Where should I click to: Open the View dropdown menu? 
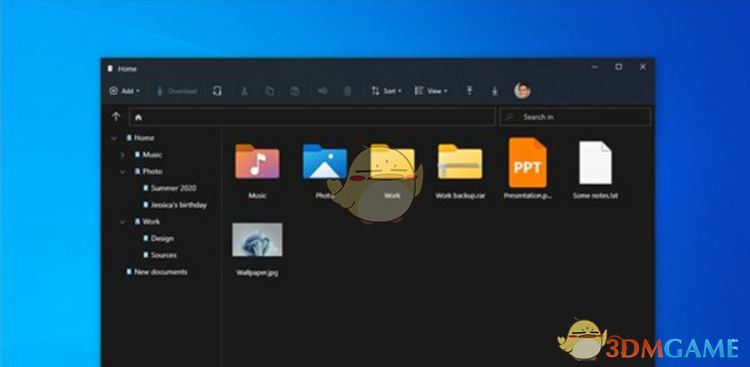(x=431, y=91)
